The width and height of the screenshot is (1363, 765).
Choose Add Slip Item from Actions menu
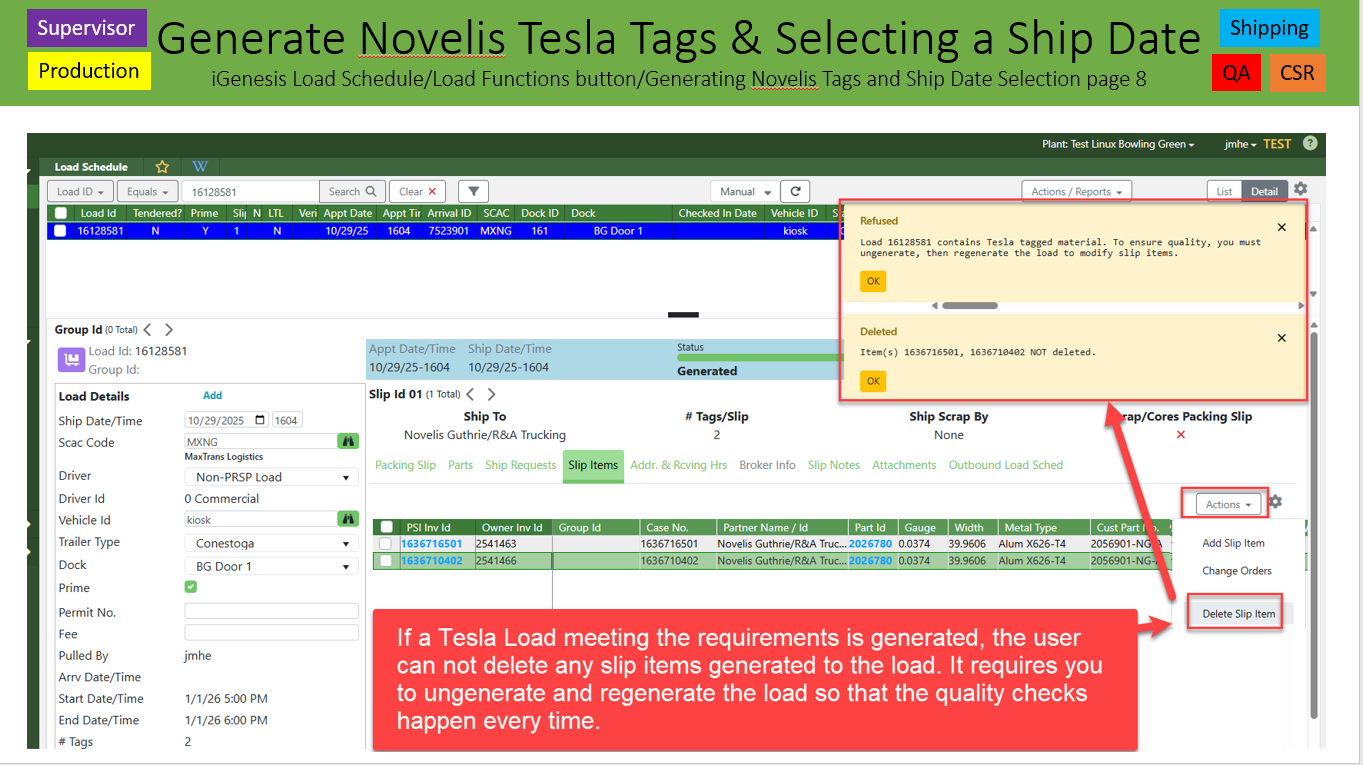[1233, 543]
